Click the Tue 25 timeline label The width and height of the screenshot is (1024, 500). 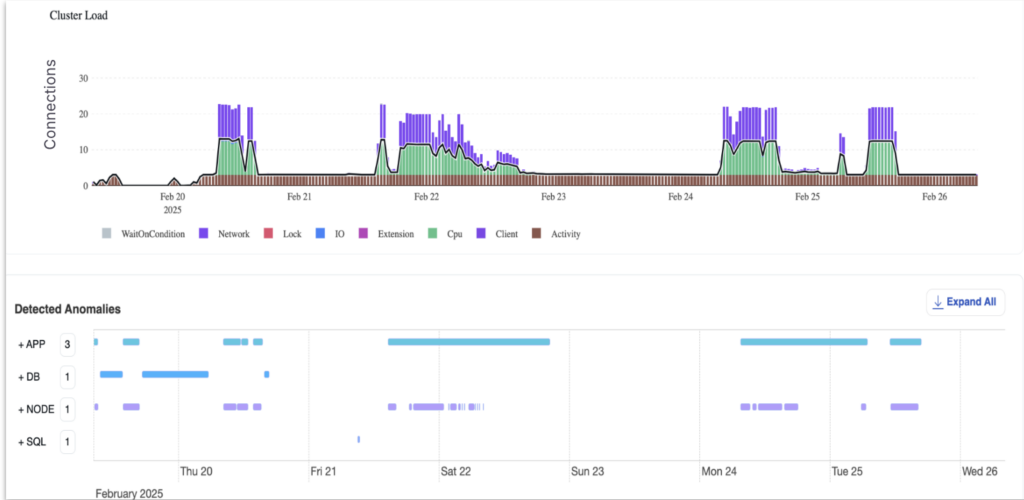point(848,471)
